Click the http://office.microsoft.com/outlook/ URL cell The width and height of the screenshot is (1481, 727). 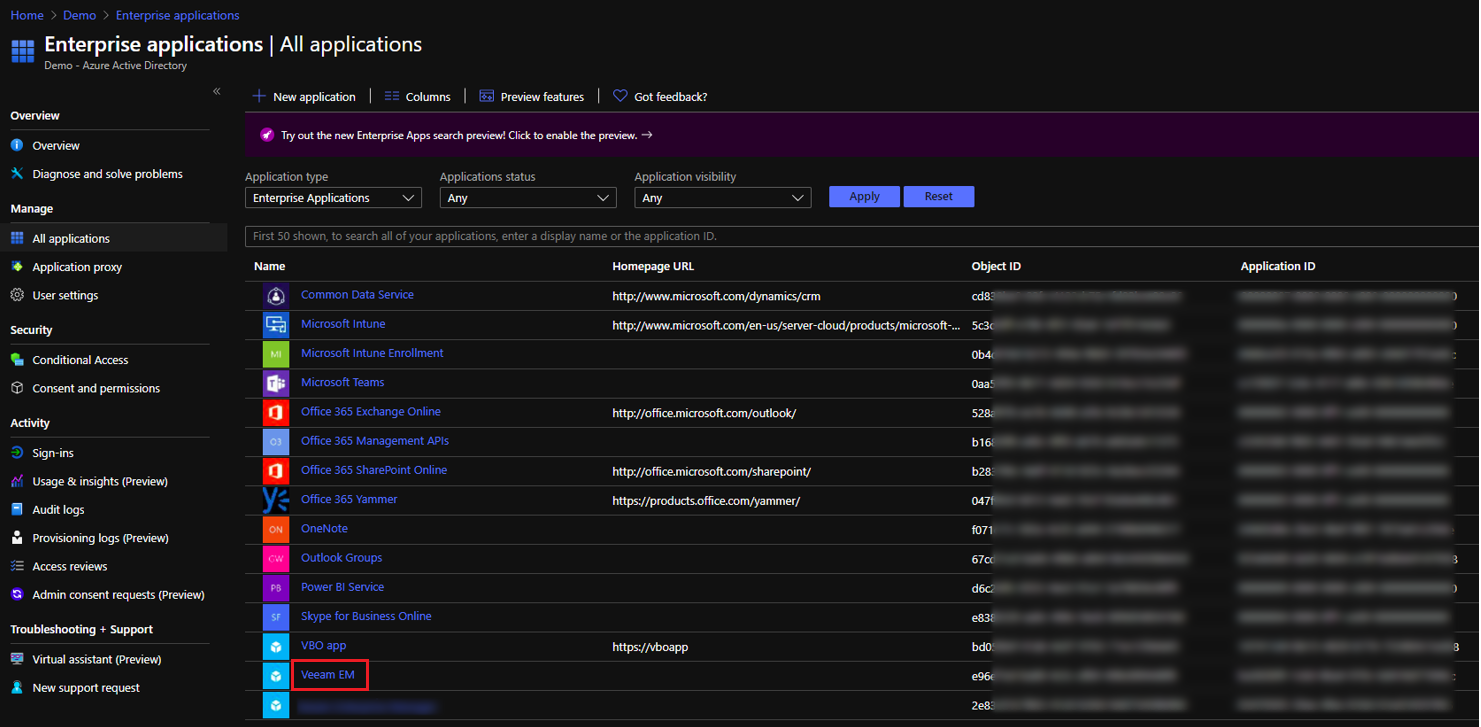(x=704, y=413)
